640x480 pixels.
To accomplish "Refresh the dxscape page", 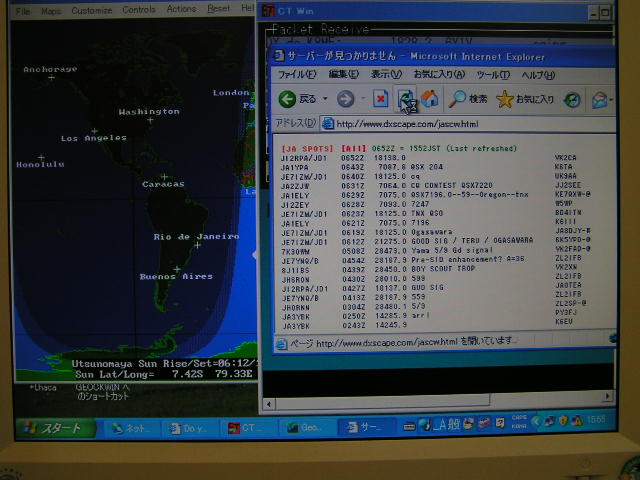I will (x=405, y=98).
